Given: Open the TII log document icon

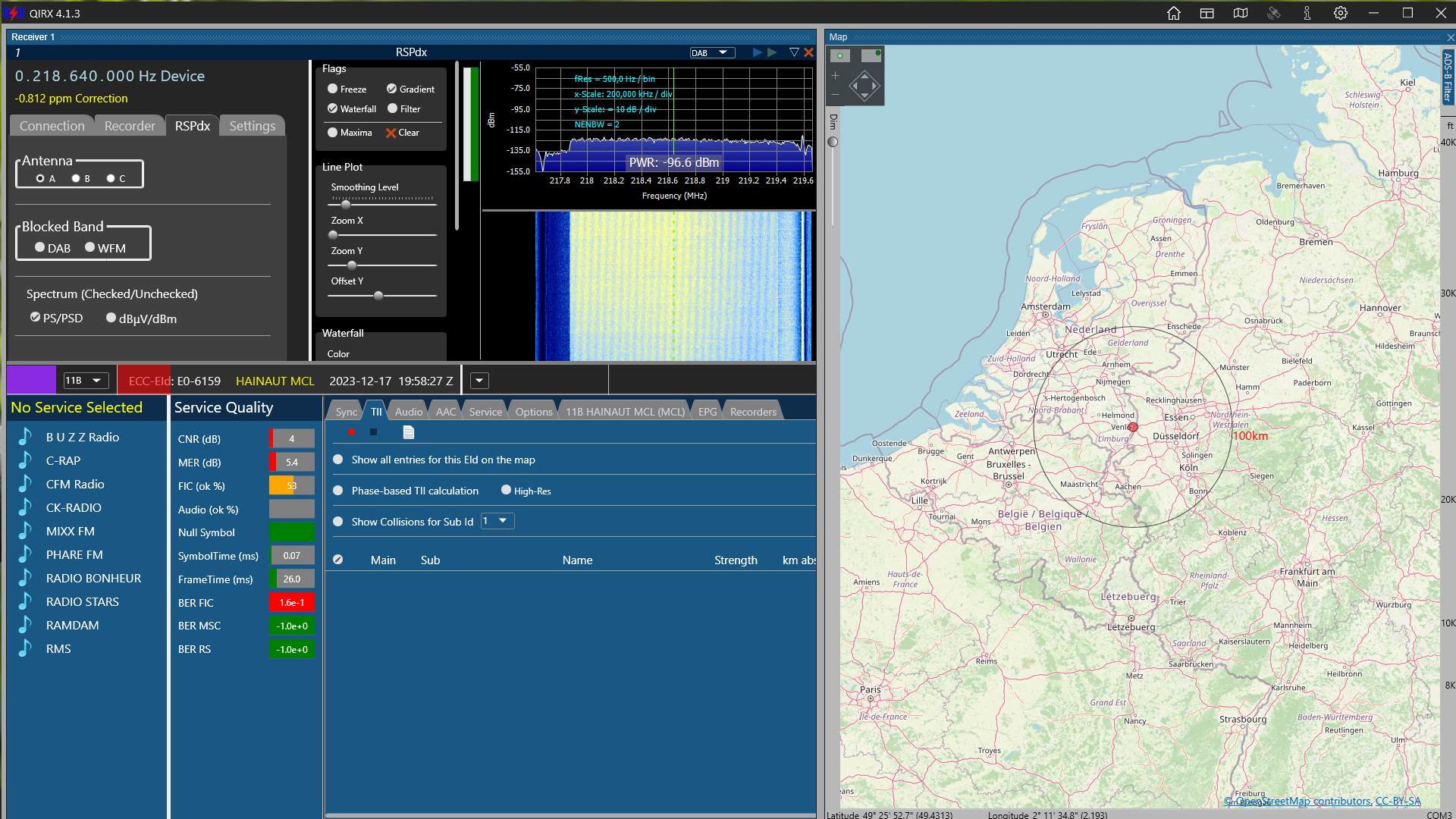Looking at the screenshot, I should [409, 432].
